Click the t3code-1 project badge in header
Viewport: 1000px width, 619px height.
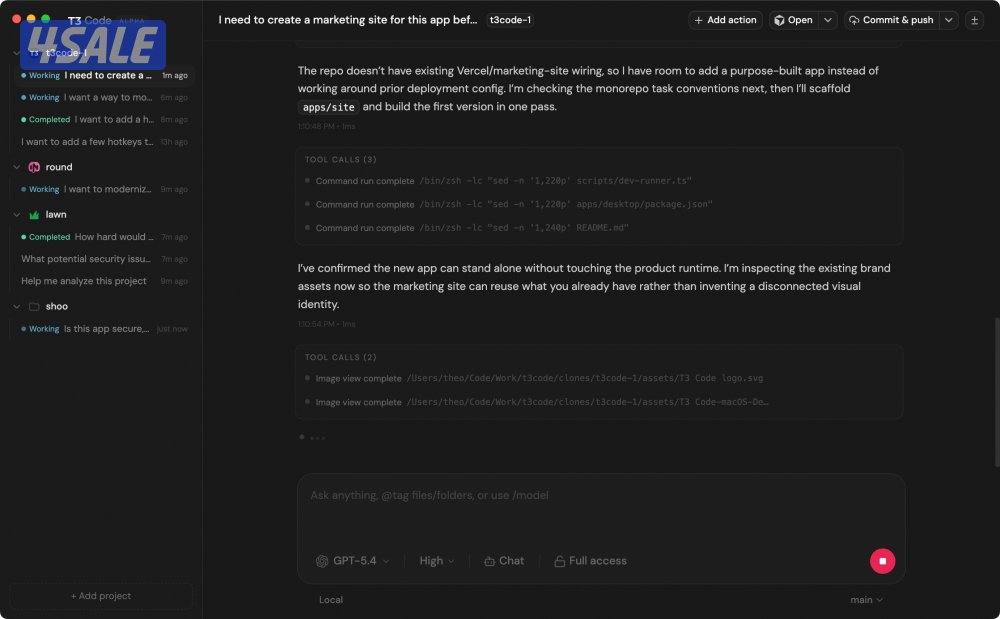(510, 20)
